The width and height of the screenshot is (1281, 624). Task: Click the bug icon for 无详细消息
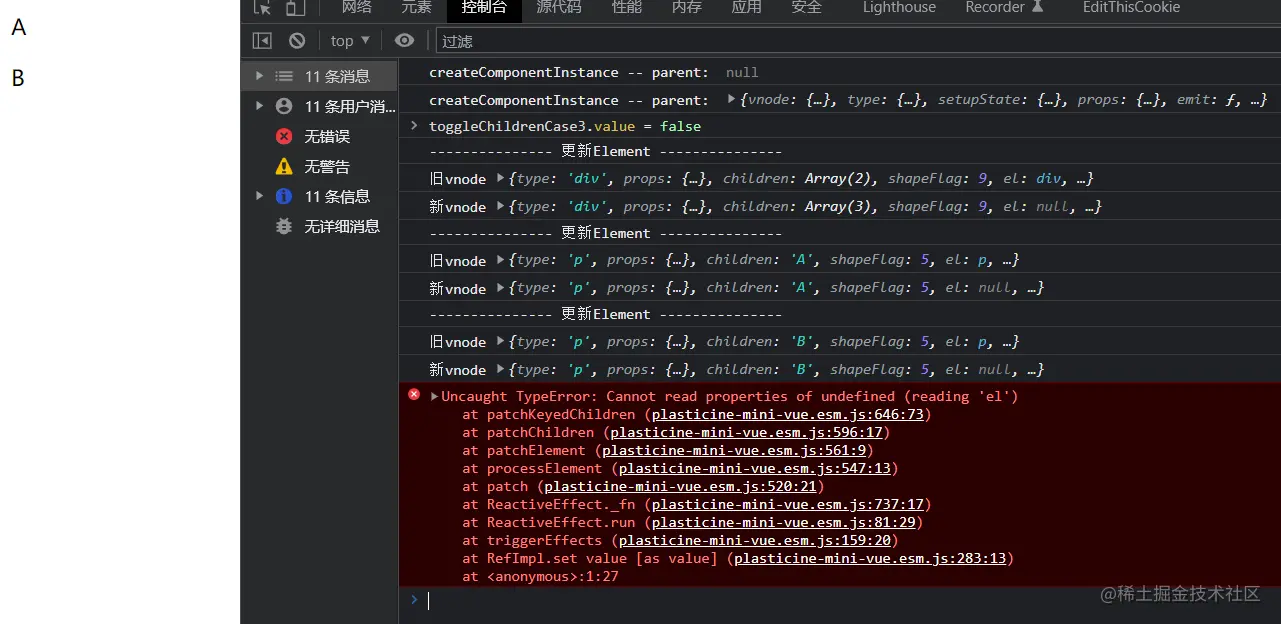click(284, 226)
